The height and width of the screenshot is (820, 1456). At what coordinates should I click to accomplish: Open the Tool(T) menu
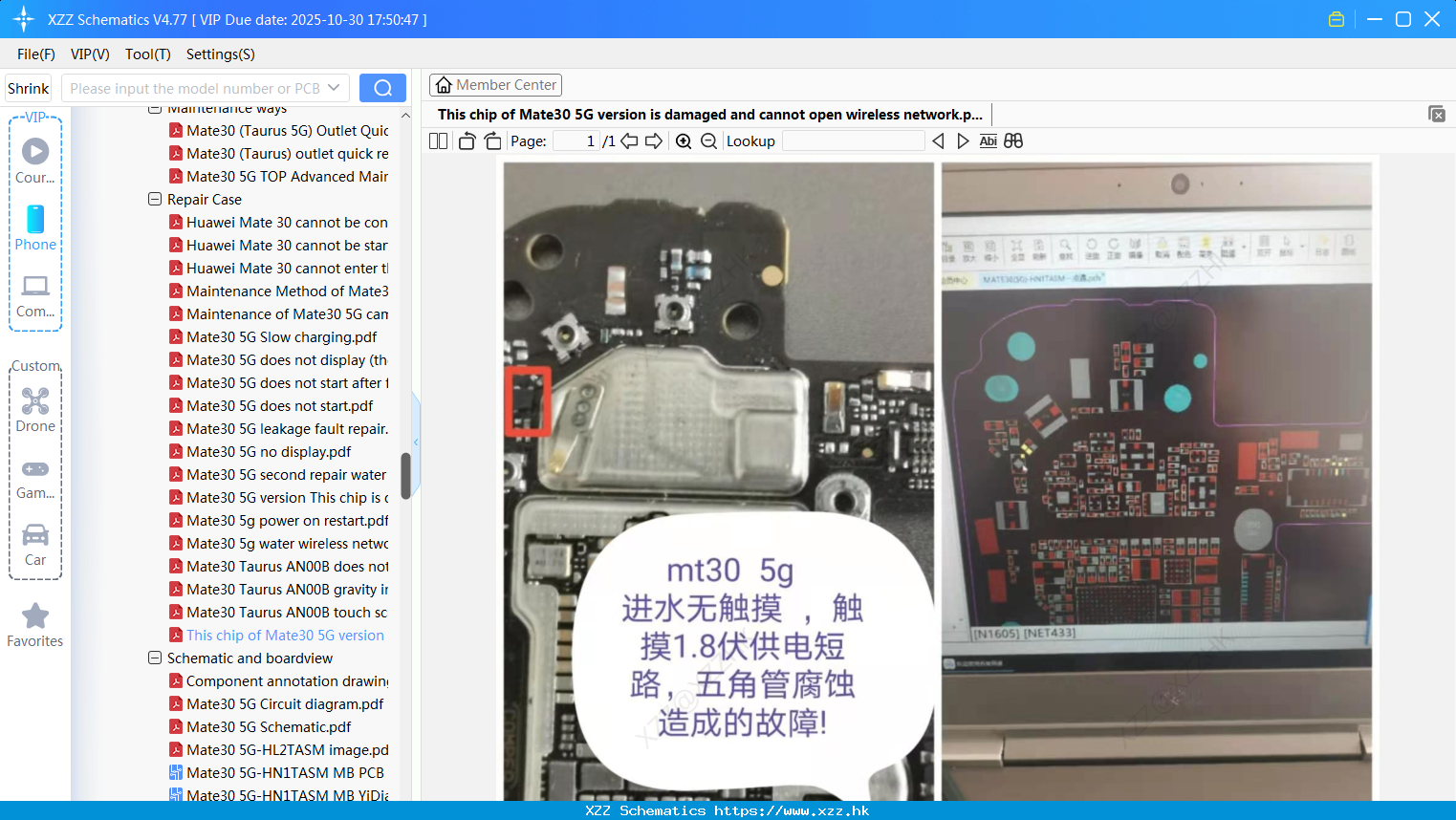click(148, 54)
